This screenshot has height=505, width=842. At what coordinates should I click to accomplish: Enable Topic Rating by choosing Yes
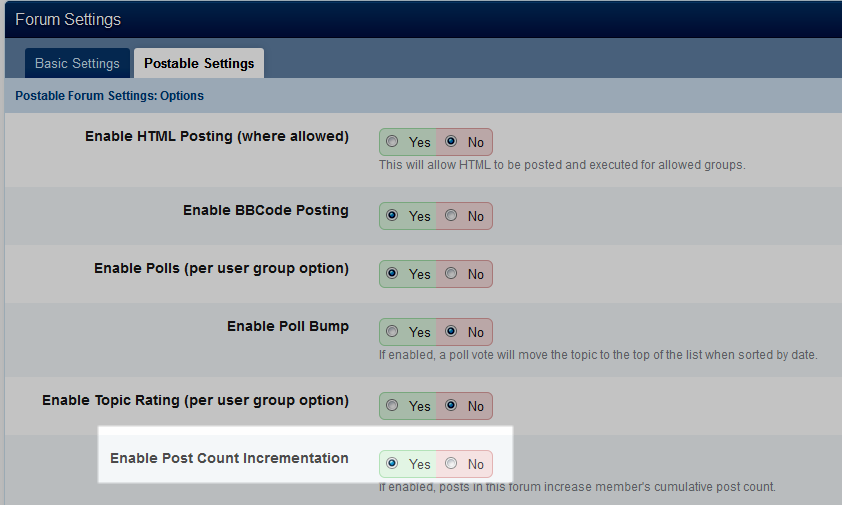point(392,406)
